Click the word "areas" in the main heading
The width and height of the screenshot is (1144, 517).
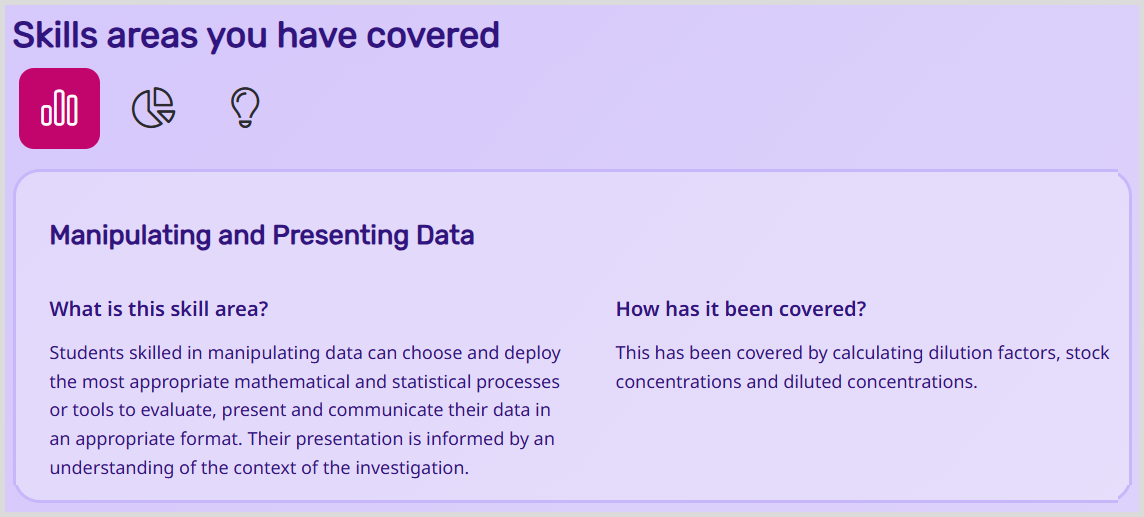(151, 36)
